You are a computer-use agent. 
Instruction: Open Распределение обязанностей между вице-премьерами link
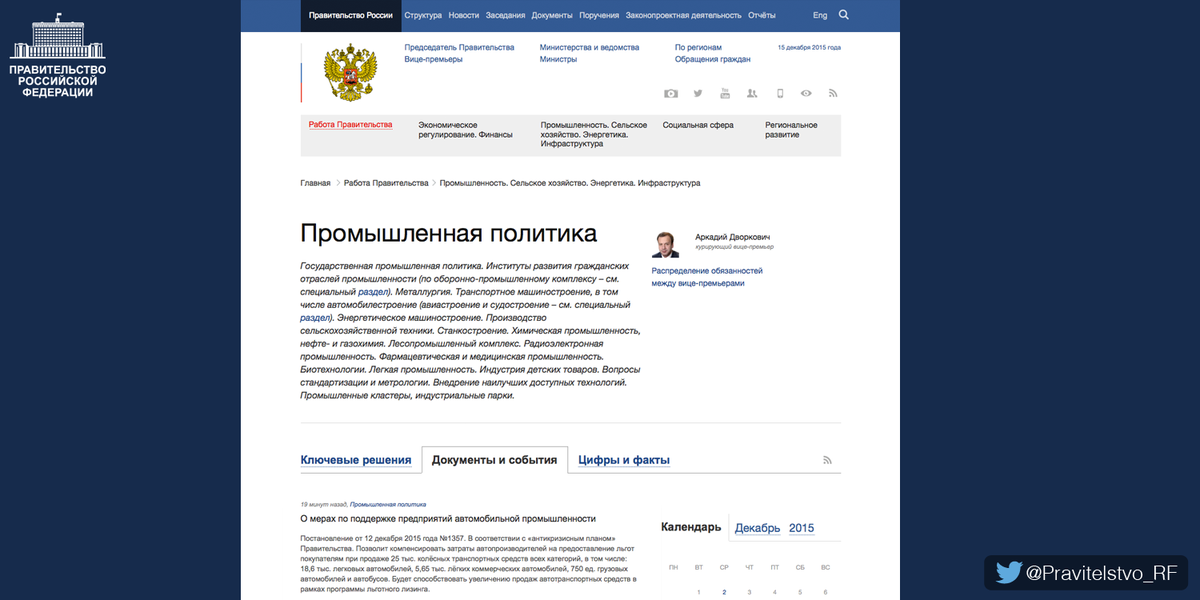tap(707, 277)
